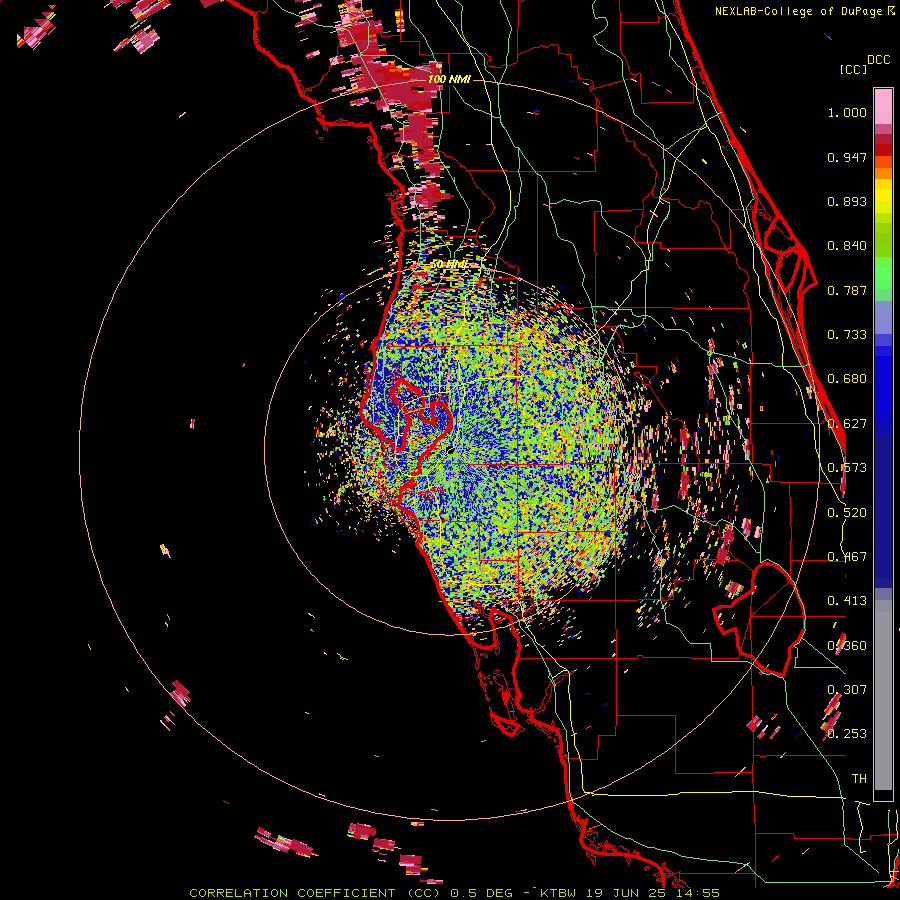Select the 0.360 scale value

pyautogui.click(x=847, y=646)
